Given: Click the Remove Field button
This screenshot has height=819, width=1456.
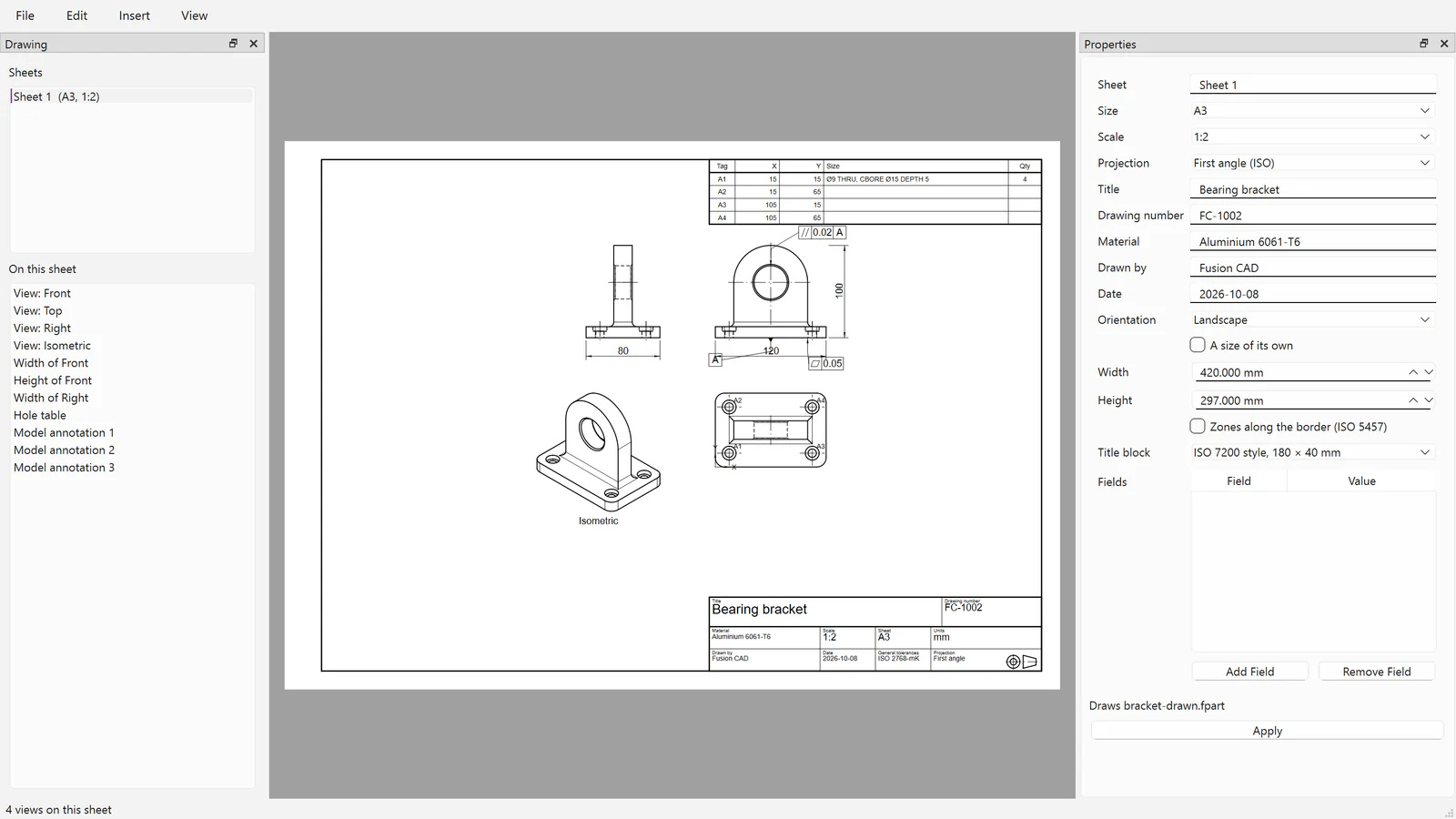Looking at the screenshot, I should pyautogui.click(x=1377, y=672).
